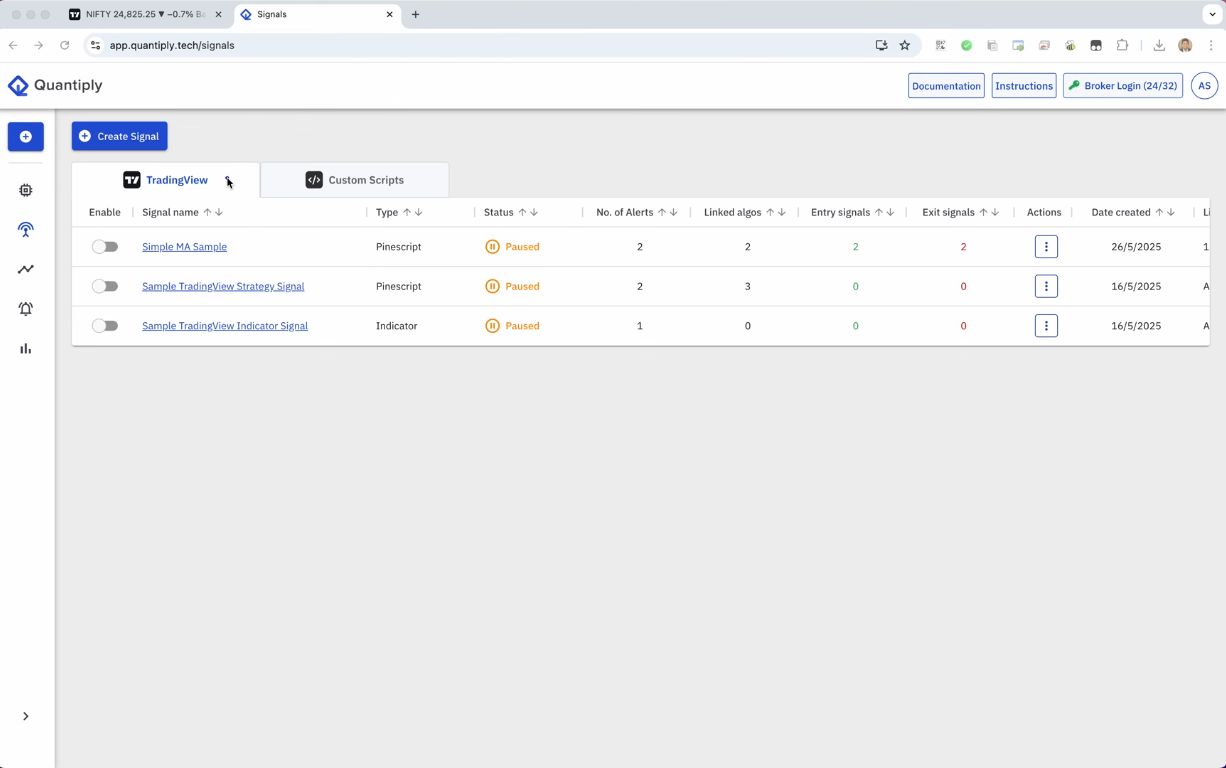
Task: View analytics using the bar-chart sidebar icon
Action: (25, 348)
